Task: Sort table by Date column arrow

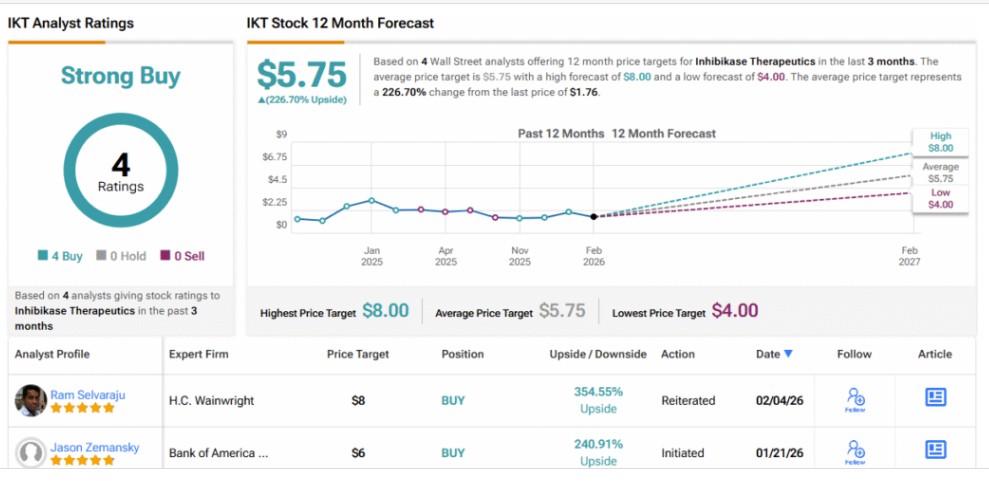Action: [788, 354]
